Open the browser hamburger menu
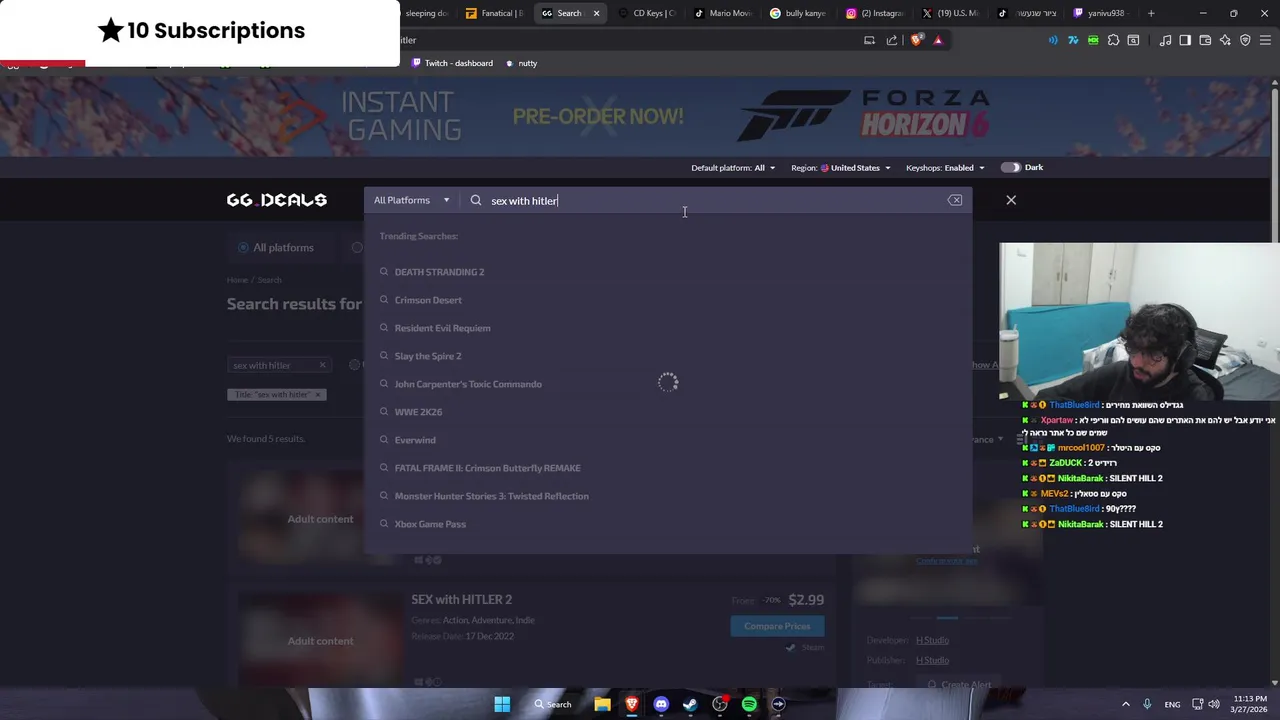 1265,40
